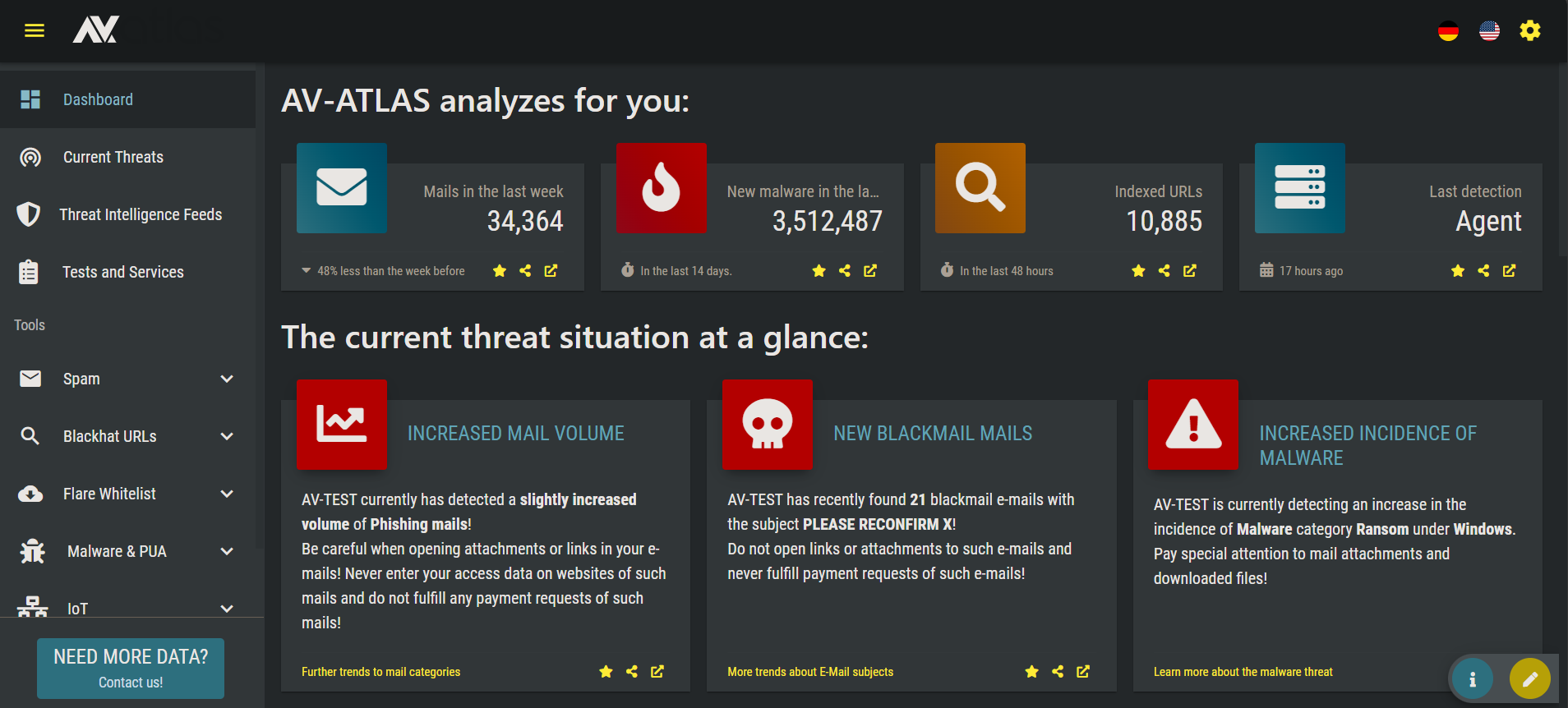This screenshot has height=708, width=1568.
Task: Click the orange magnifier Indexed URLs icon
Action: tap(980, 188)
